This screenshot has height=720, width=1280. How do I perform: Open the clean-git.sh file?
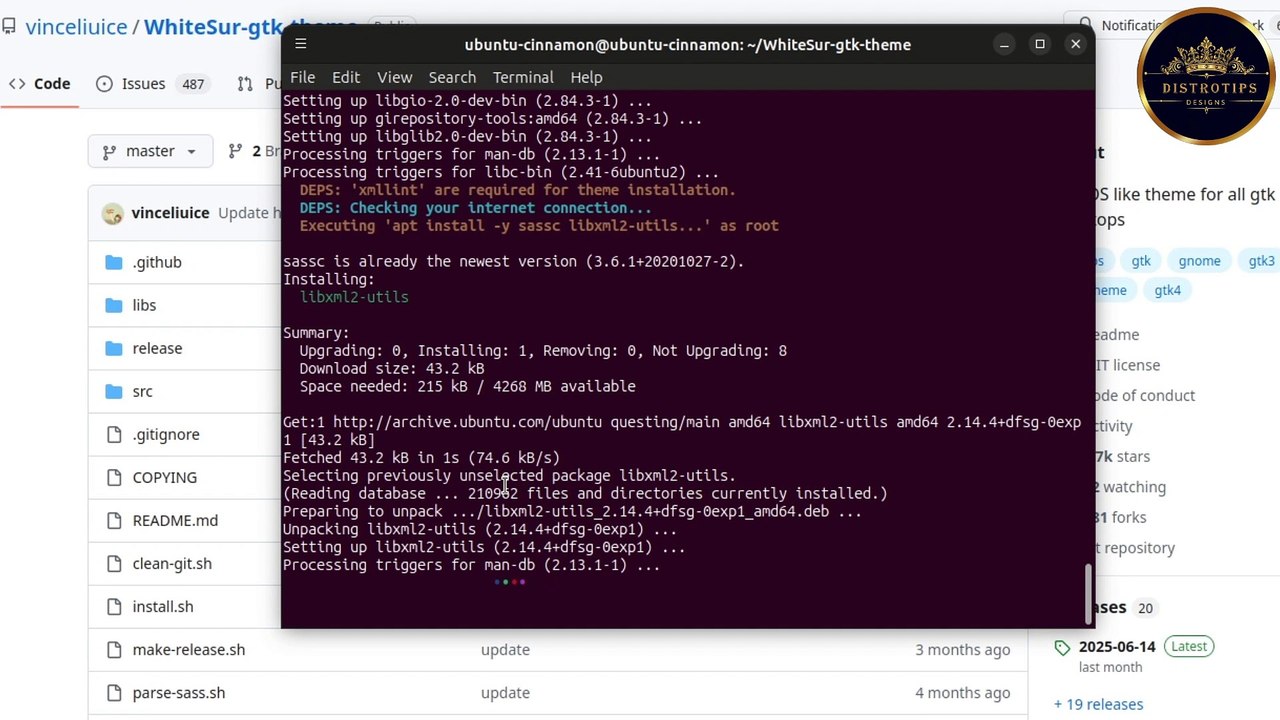click(x=172, y=563)
